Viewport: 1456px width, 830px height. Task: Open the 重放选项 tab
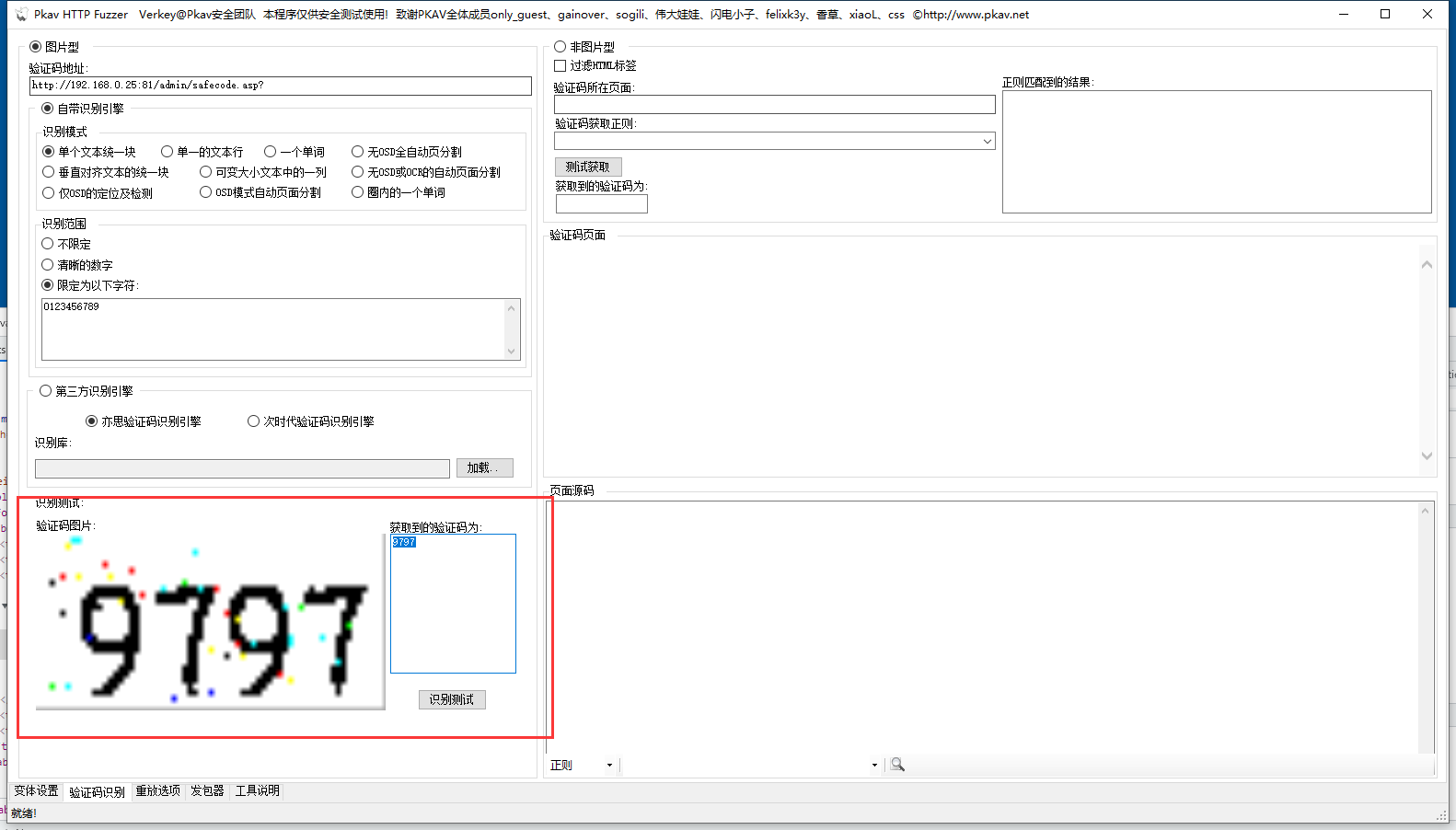[157, 791]
